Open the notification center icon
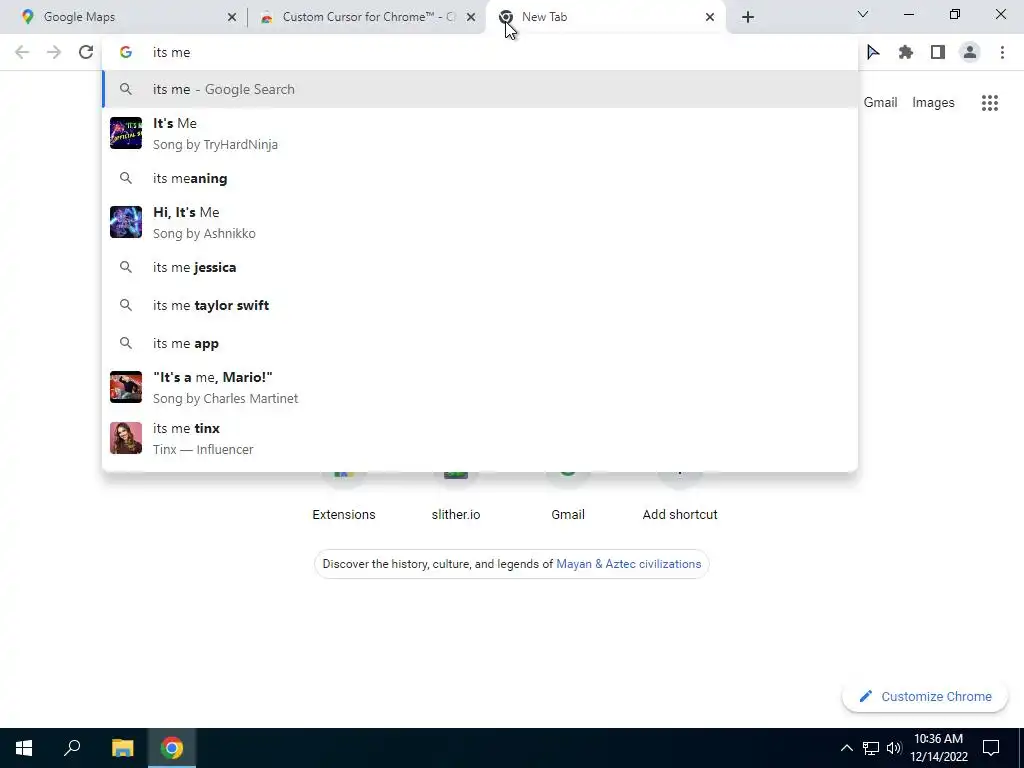The width and height of the screenshot is (1024, 768). pos(991,748)
